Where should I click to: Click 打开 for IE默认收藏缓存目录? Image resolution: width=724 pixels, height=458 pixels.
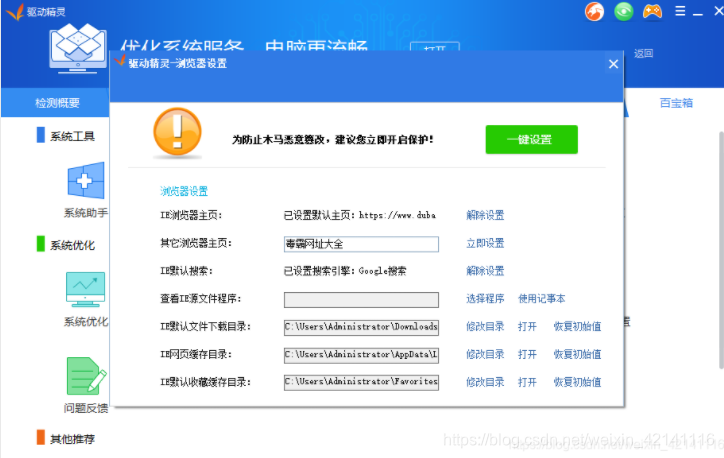click(527, 382)
